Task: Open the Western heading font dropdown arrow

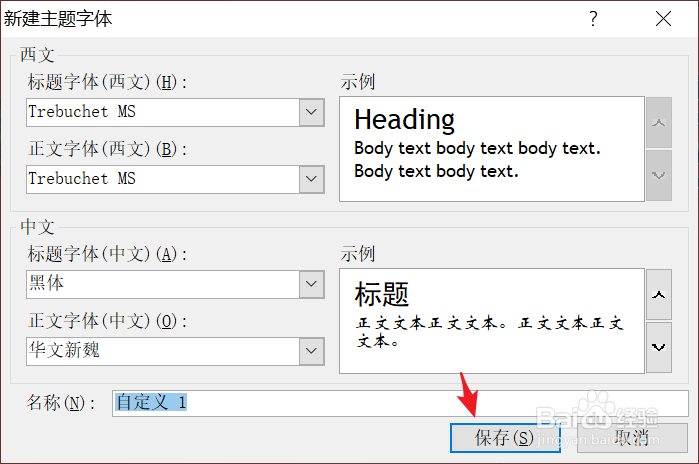Action: tap(312, 112)
